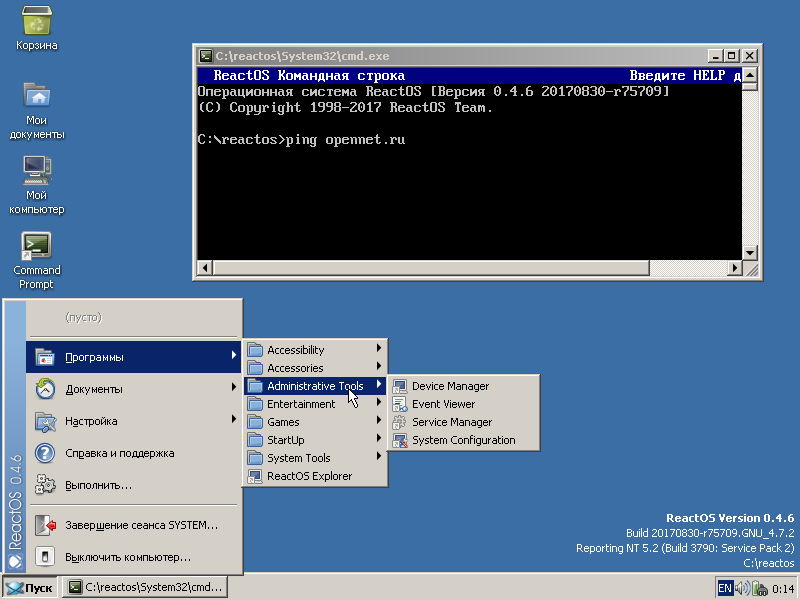Launch ReactOS Explorer from Programs menu
800x600 pixels.
point(309,476)
